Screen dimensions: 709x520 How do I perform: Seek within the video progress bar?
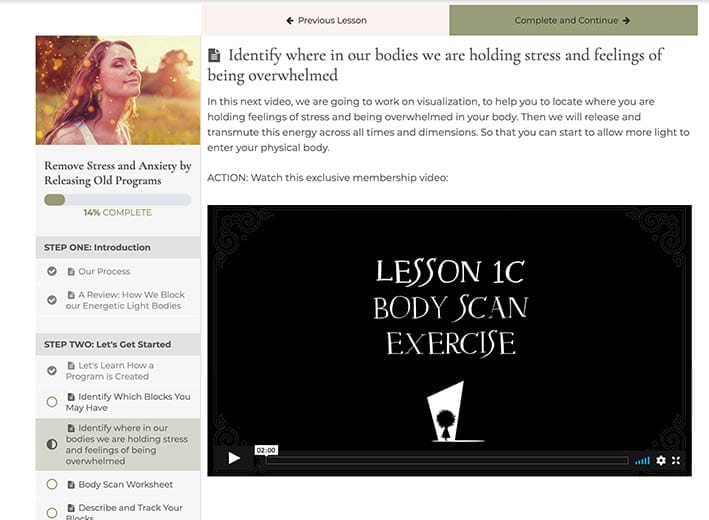(447, 460)
